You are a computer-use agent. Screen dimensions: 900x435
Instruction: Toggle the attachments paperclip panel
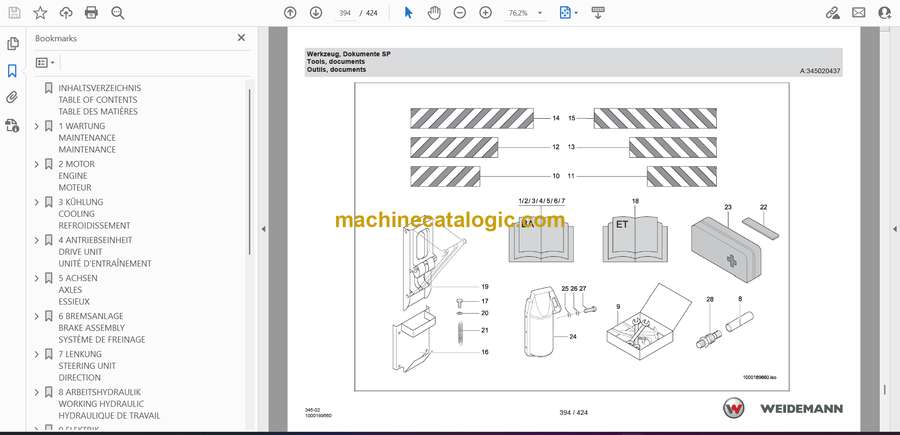click(x=12, y=98)
